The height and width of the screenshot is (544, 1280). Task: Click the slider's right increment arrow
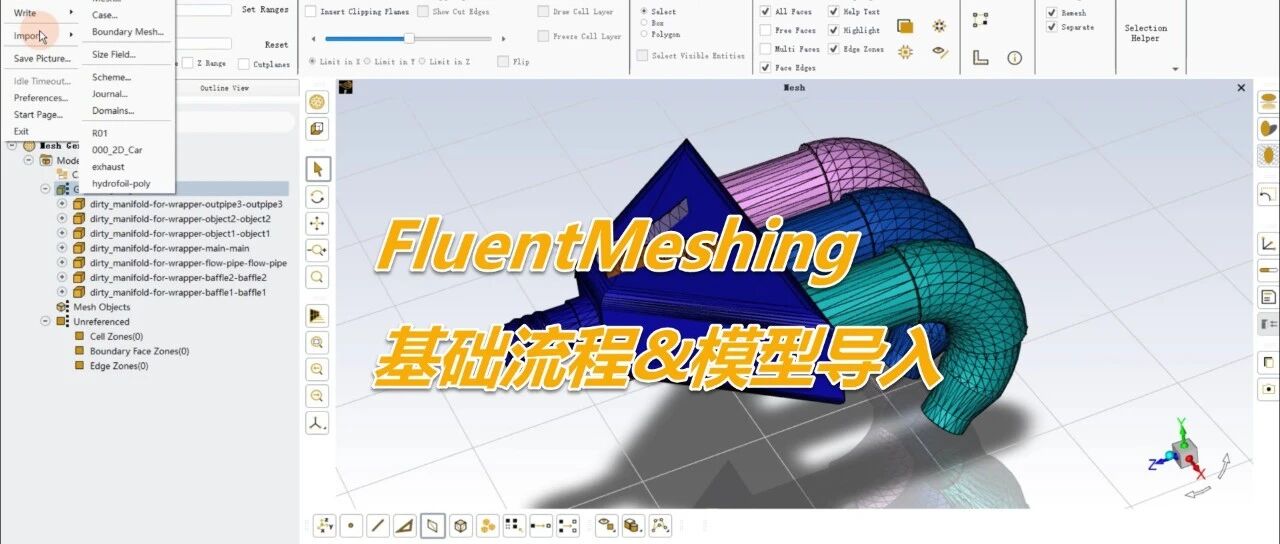[x=502, y=38]
